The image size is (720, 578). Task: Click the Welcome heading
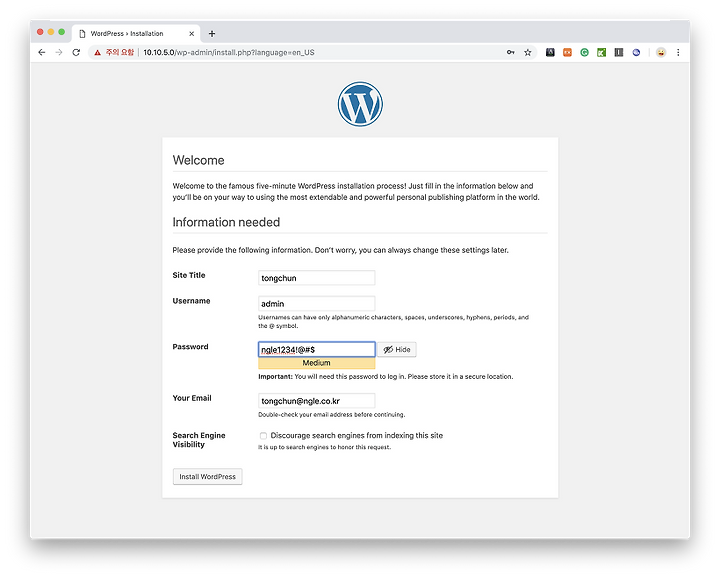tap(198, 160)
